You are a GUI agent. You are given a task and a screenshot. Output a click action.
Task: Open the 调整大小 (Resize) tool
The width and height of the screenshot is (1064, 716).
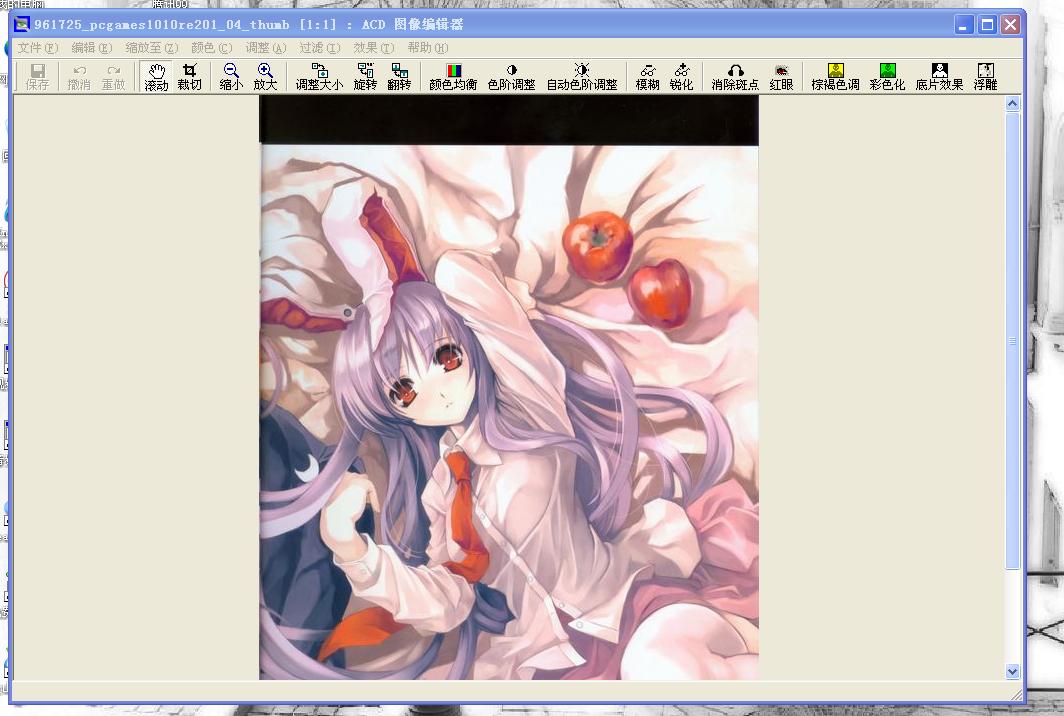[x=319, y=77]
